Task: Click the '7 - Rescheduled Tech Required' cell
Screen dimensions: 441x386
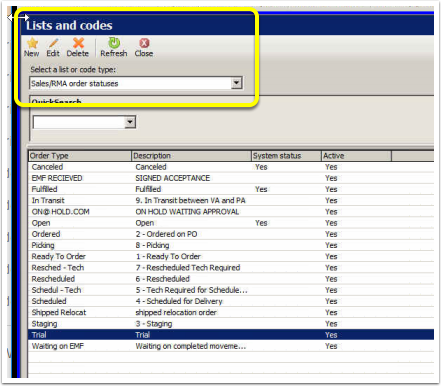Action: tap(188, 268)
